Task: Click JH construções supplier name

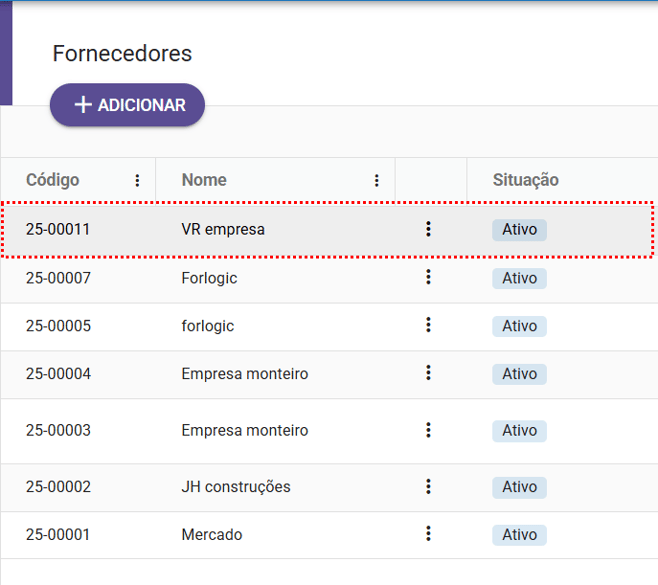Action: tap(236, 487)
